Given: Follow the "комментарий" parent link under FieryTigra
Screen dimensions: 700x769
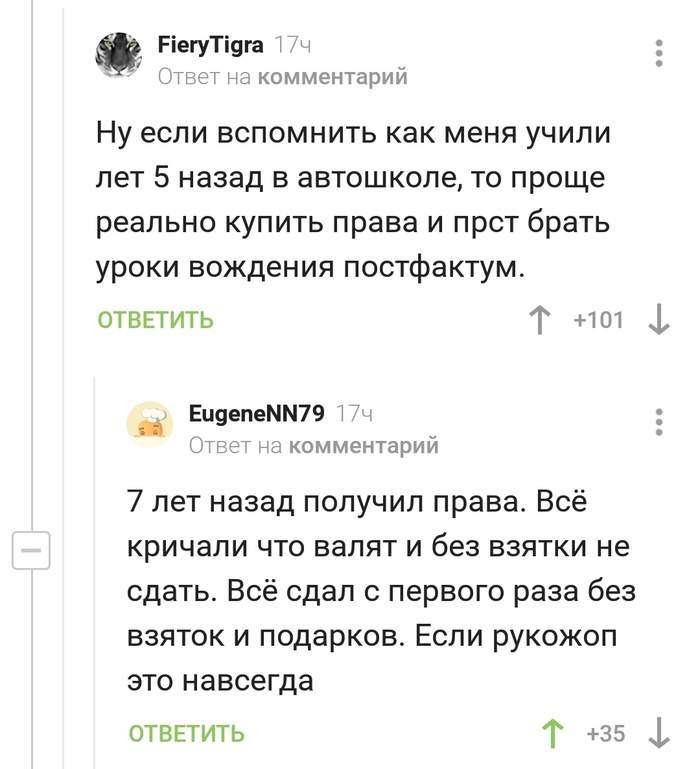Looking at the screenshot, I should (x=332, y=77).
